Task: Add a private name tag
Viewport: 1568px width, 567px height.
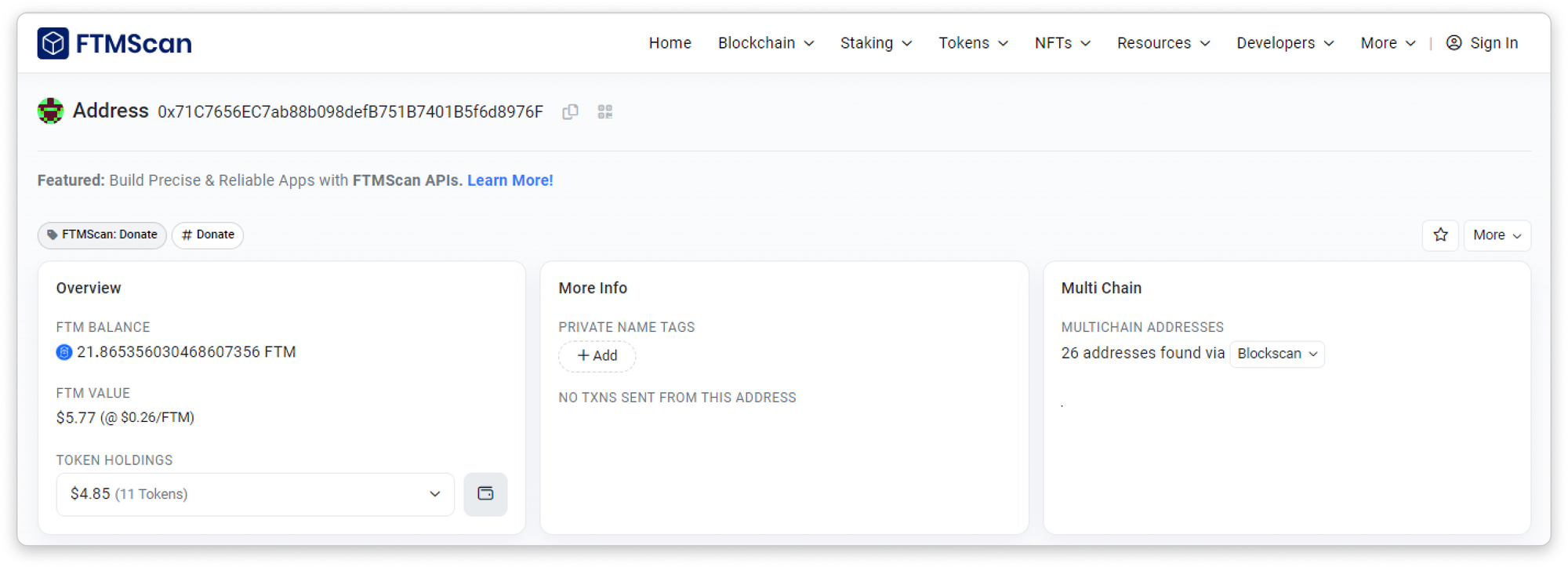Action: pos(597,356)
